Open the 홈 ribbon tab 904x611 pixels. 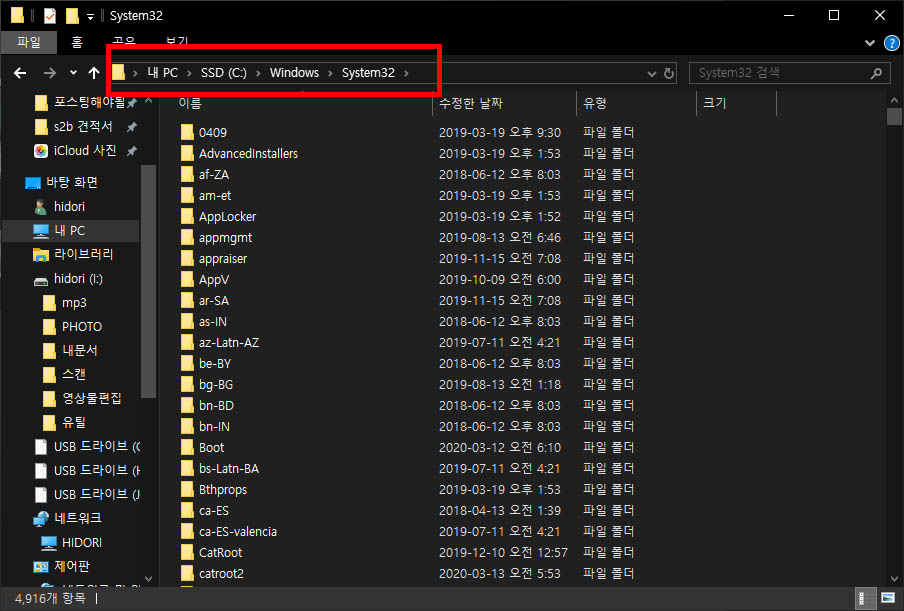pos(77,42)
